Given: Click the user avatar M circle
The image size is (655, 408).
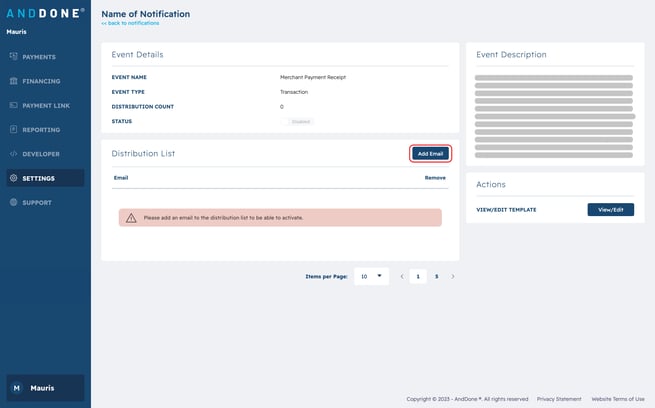Looking at the screenshot, I should pyautogui.click(x=16, y=388).
